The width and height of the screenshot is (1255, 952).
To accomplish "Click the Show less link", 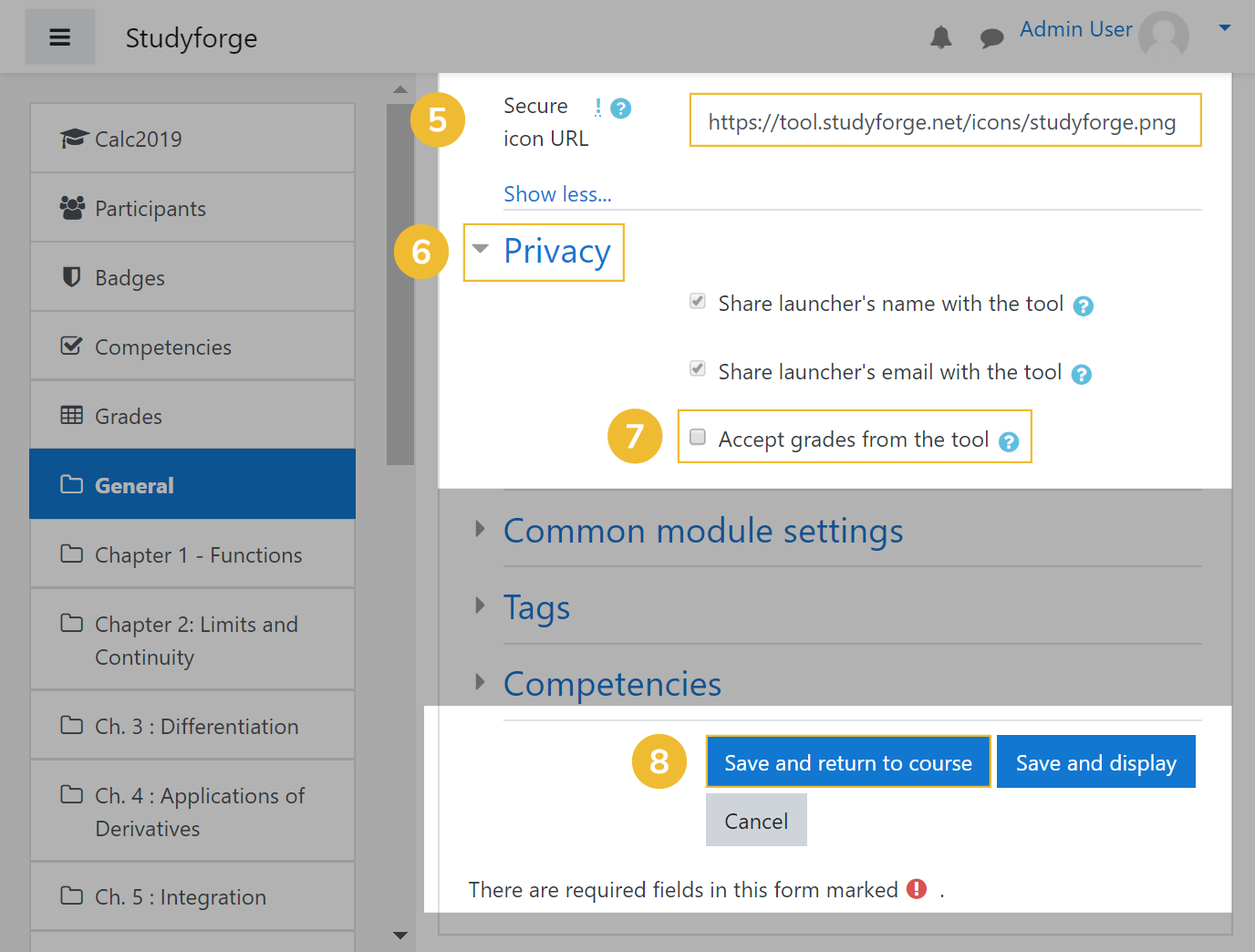I will (556, 194).
